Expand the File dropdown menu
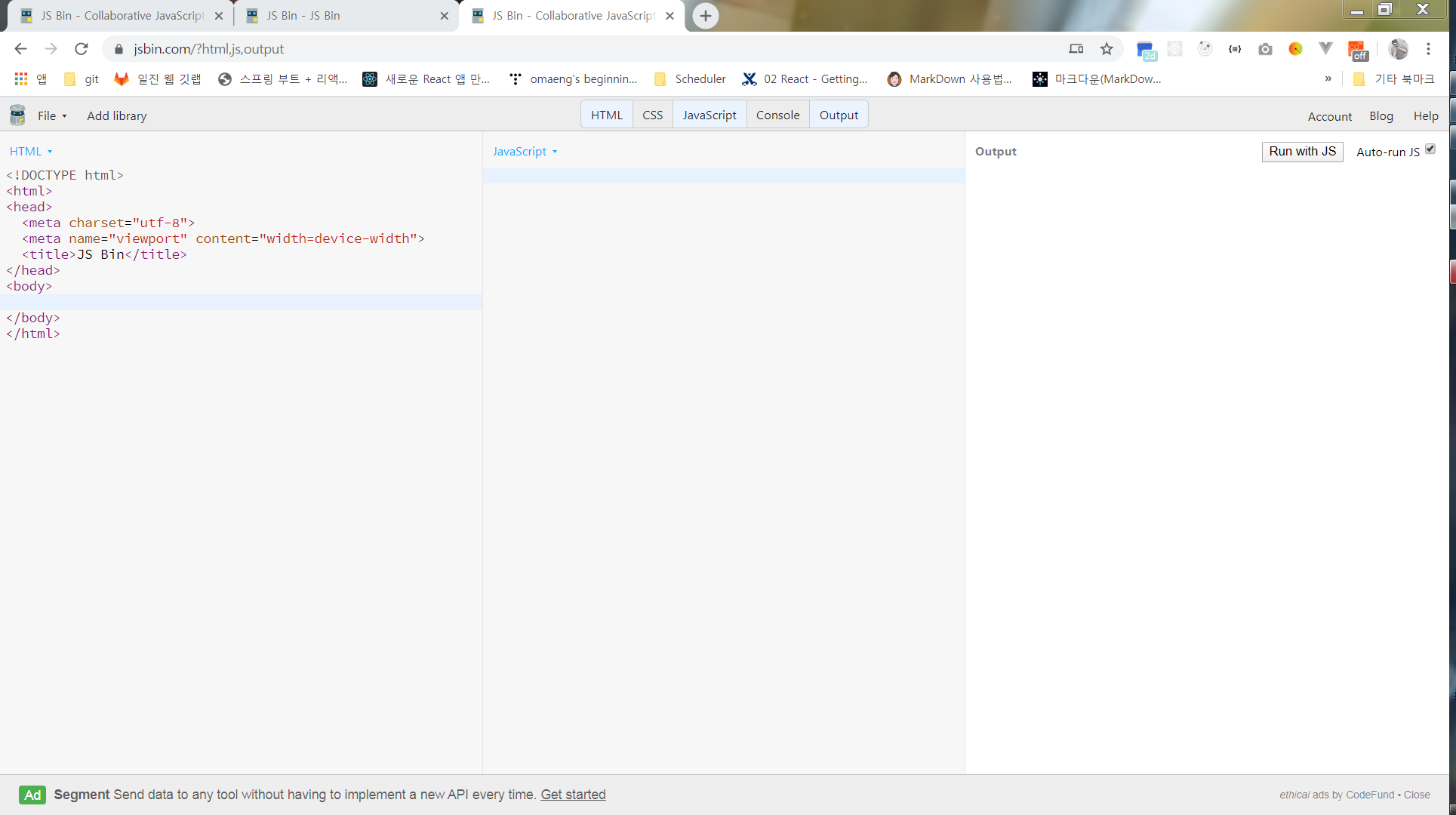The width and height of the screenshot is (1456, 815). pos(52,115)
